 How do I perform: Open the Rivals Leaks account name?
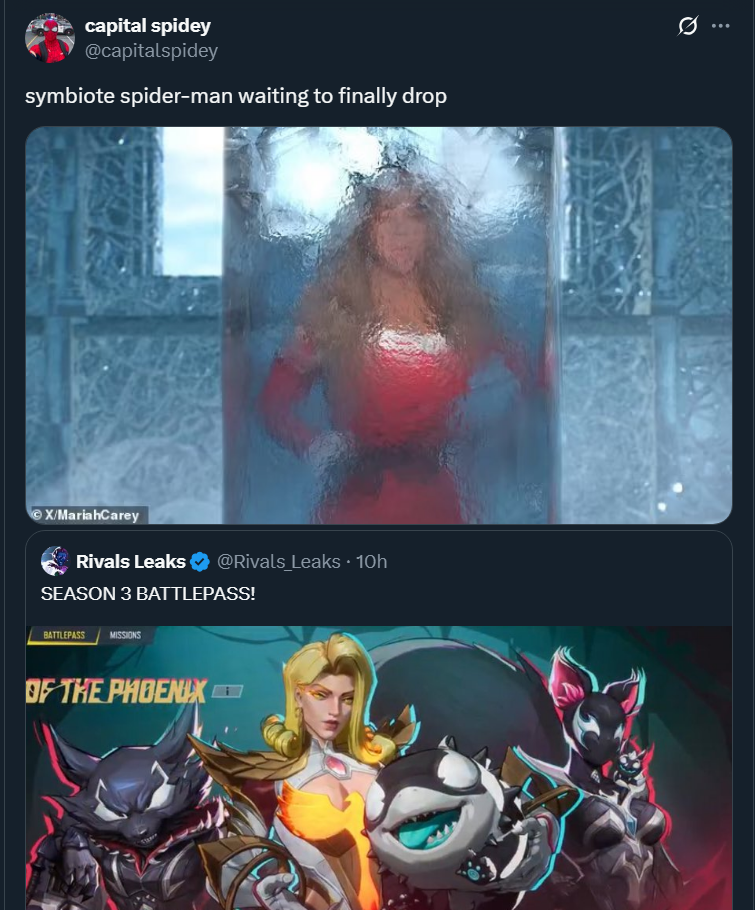coord(131,562)
